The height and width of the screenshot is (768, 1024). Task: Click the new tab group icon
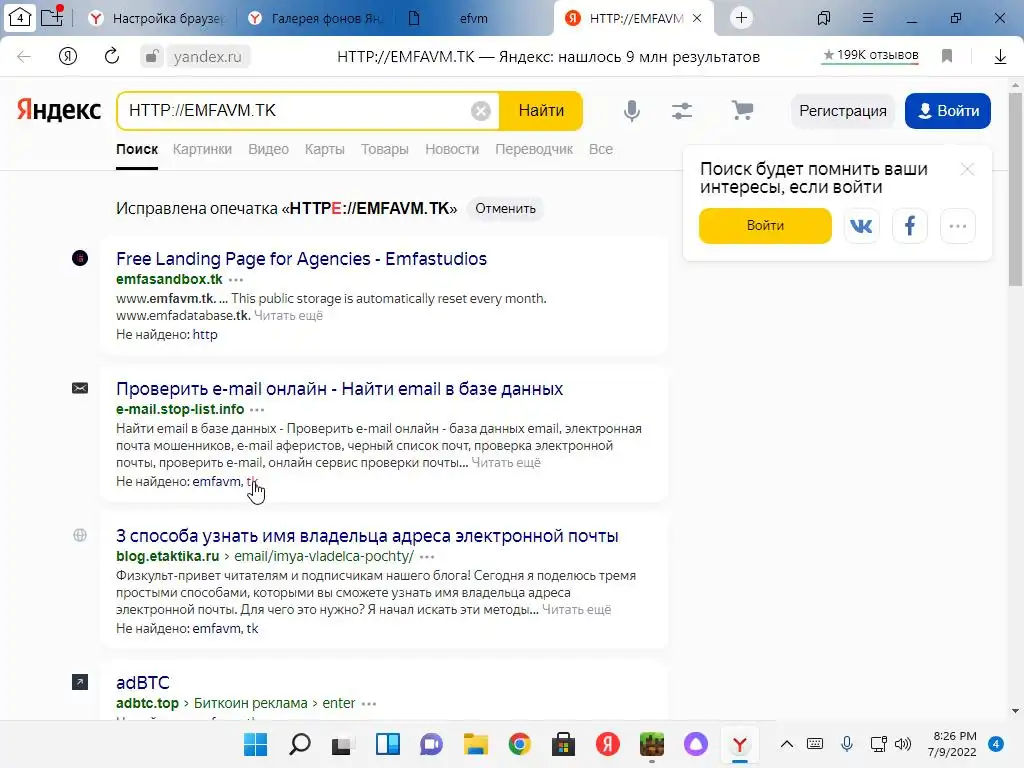(x=52, y=17)
